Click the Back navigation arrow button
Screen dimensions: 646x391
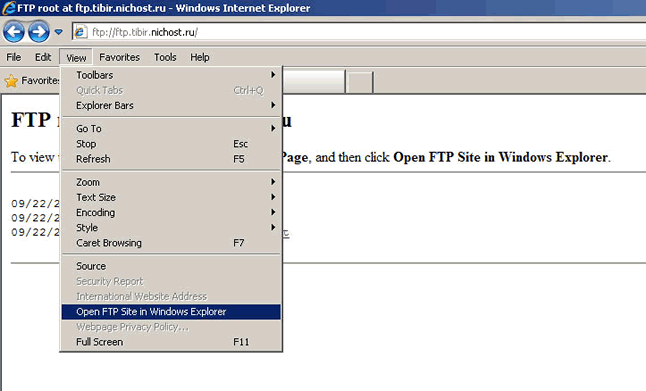pyautogui.click(x=14, y=32)
